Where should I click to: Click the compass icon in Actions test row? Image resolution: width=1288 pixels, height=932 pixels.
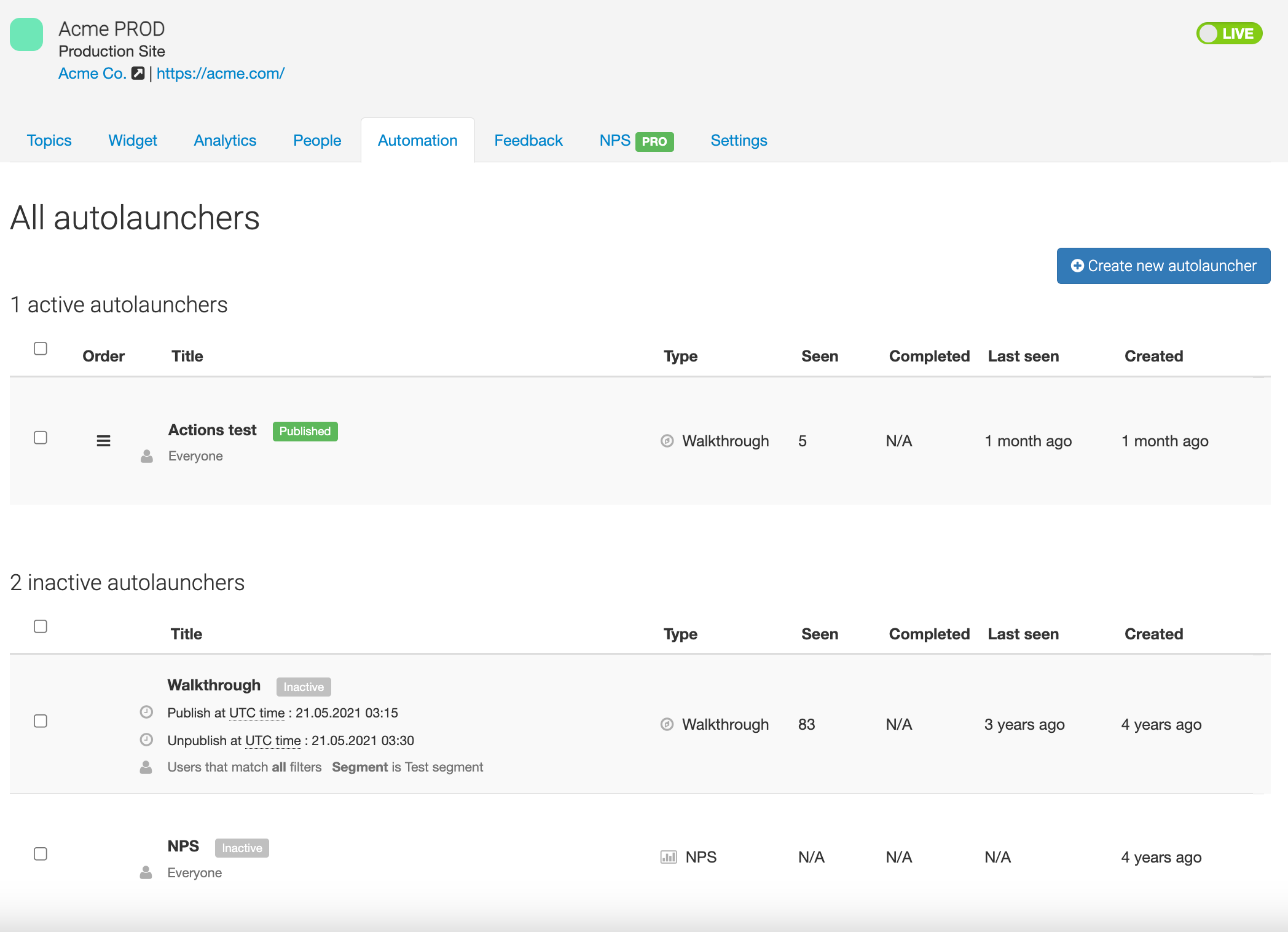[667, 441]
